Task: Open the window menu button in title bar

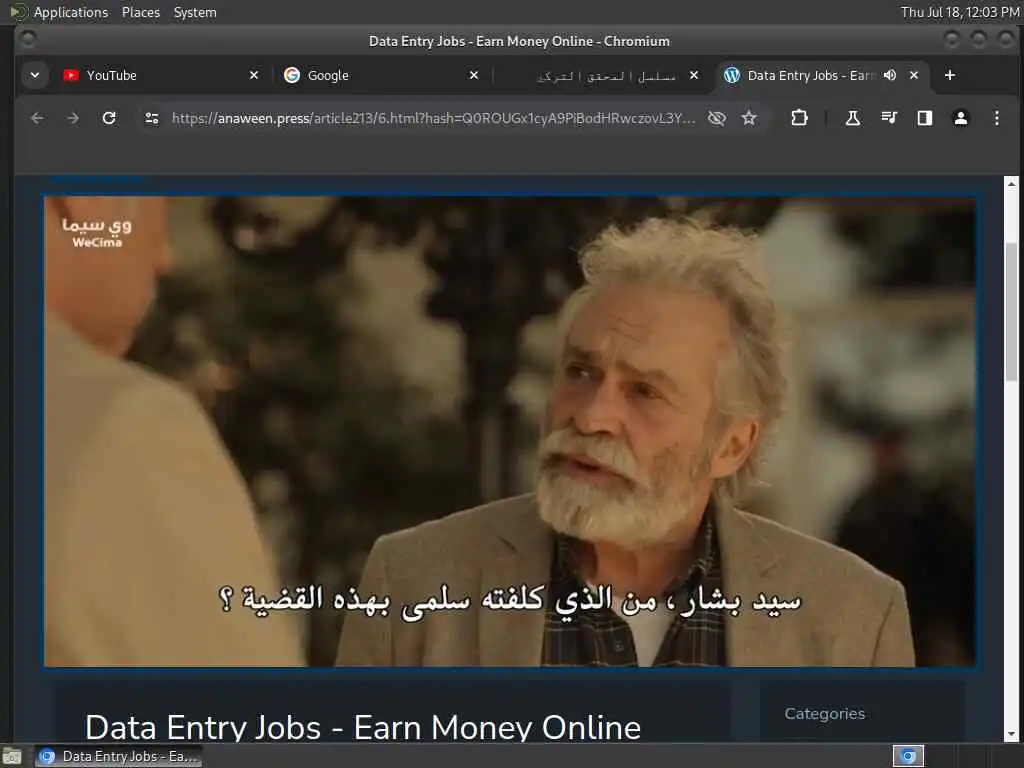Action: 27,40
